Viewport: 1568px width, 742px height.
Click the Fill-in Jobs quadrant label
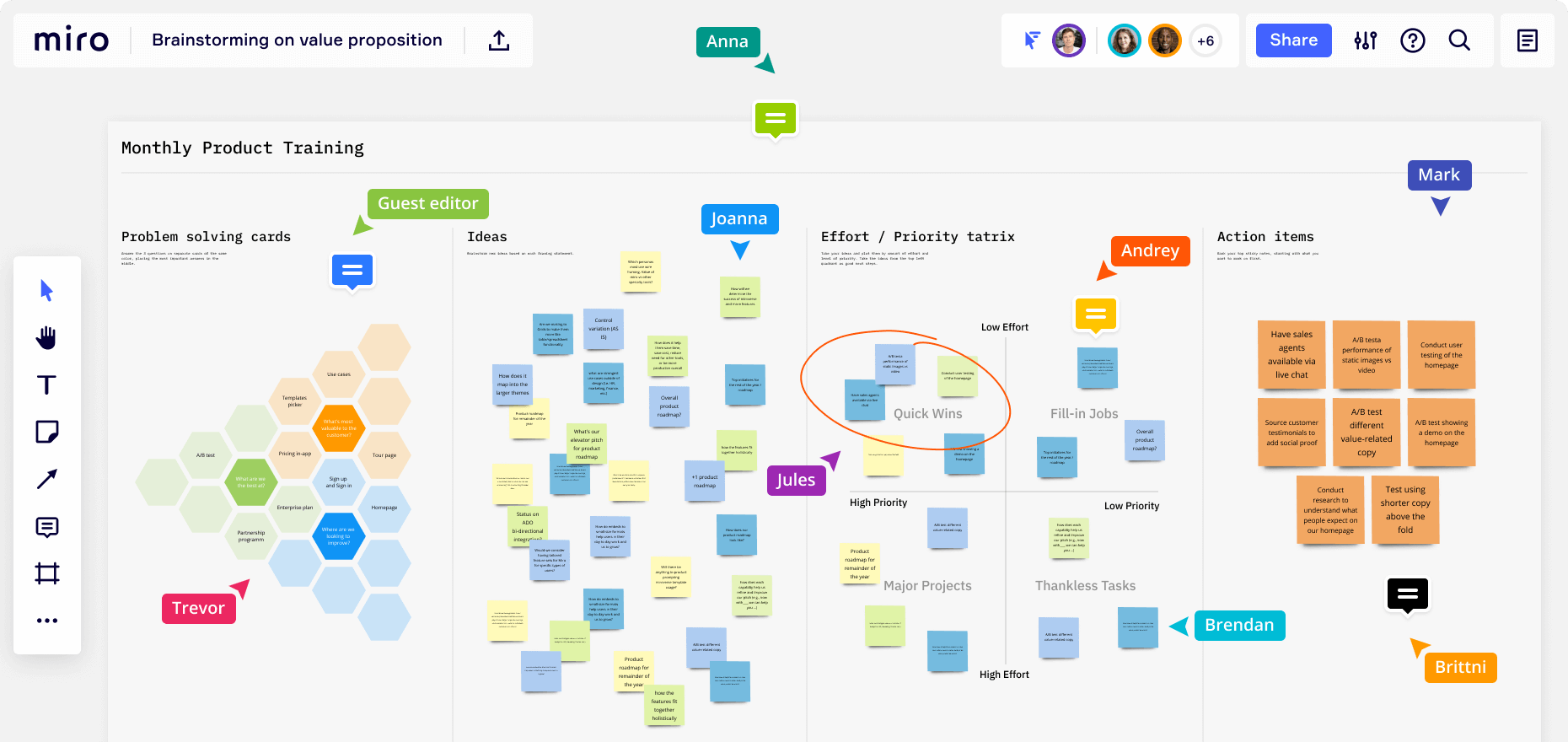coord(1084,414)
